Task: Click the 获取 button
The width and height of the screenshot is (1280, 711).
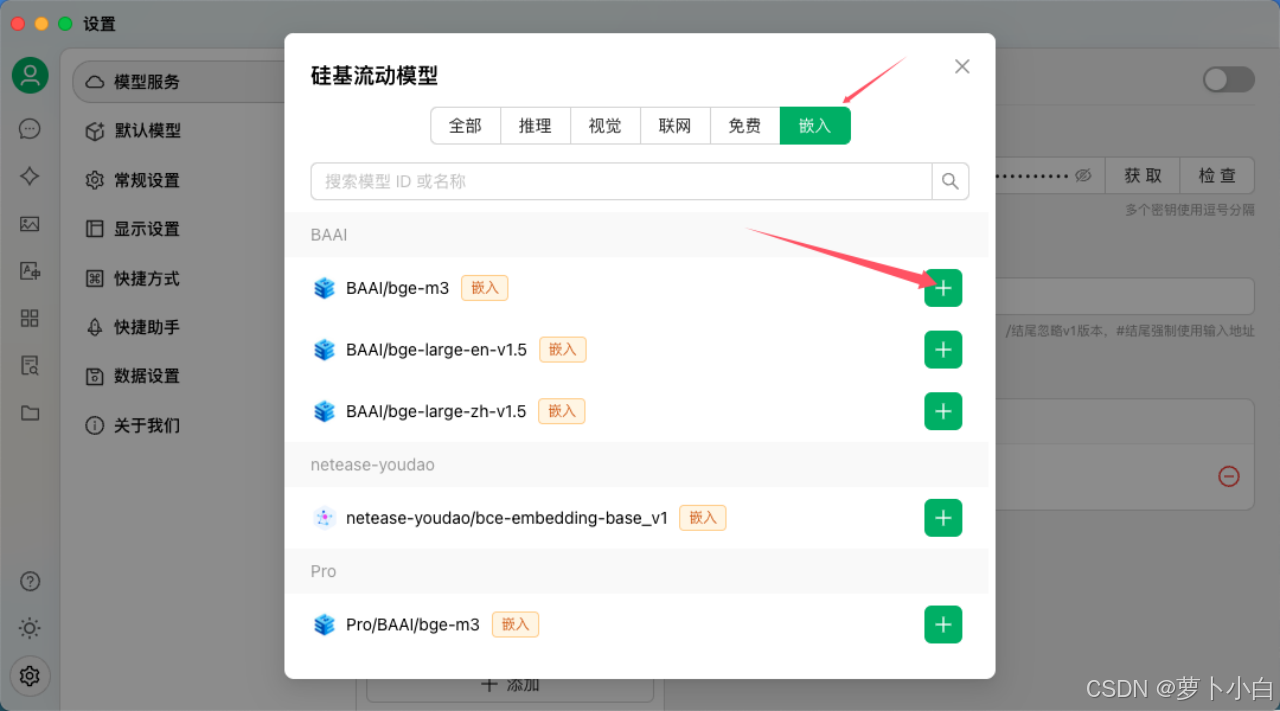Action: coord(1142,175)
